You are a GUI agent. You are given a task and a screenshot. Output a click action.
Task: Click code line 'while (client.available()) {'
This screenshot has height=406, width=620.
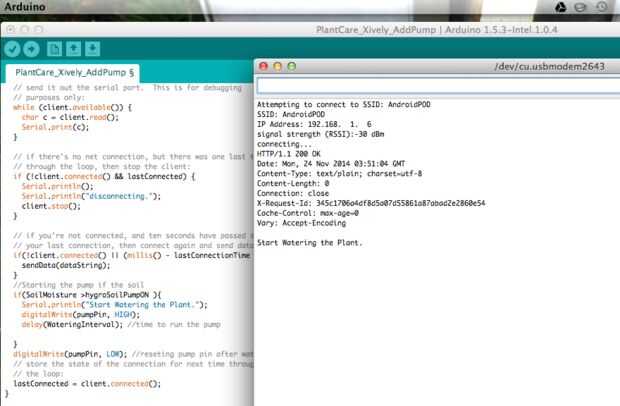pyautogui.click(x=73, y=107)
